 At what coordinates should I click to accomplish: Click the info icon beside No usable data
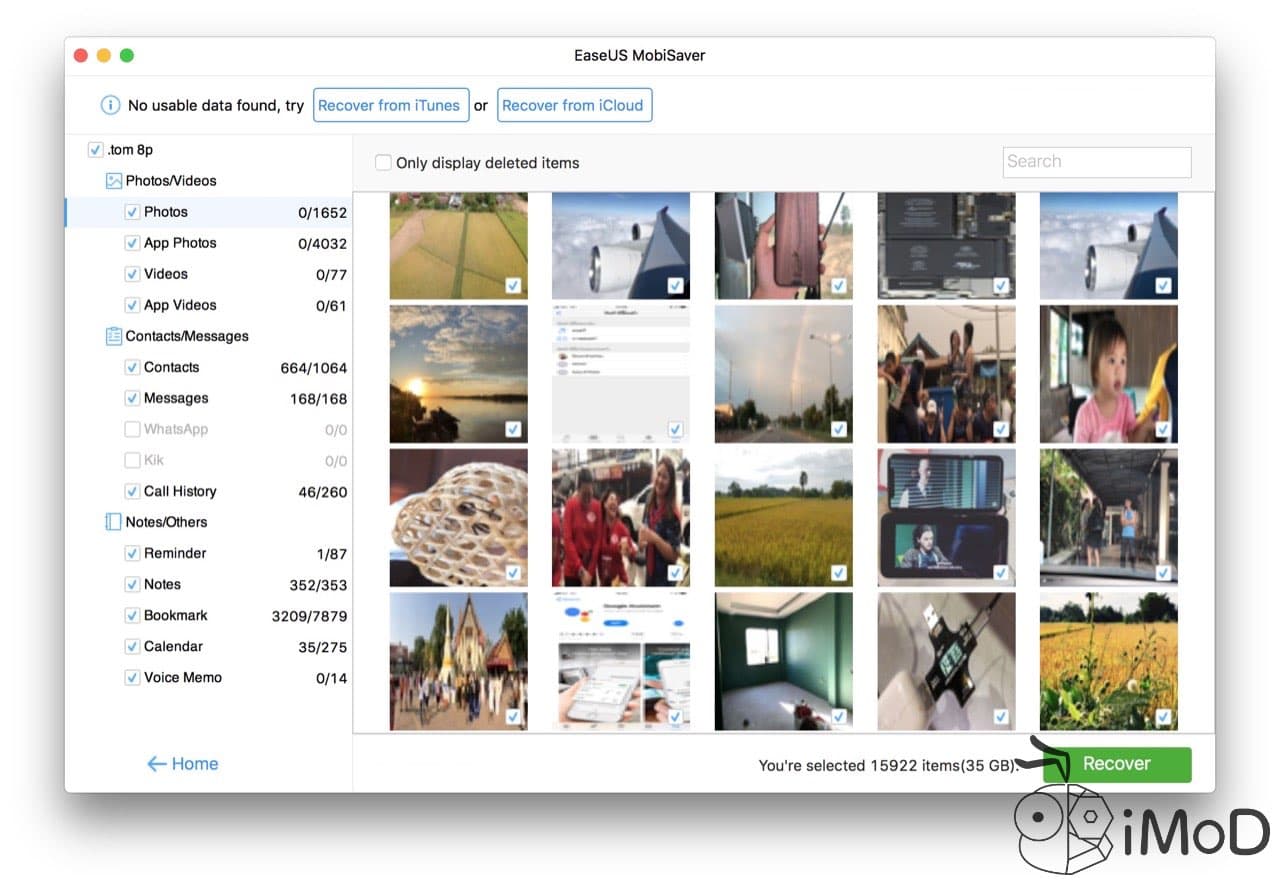[110, 105]
